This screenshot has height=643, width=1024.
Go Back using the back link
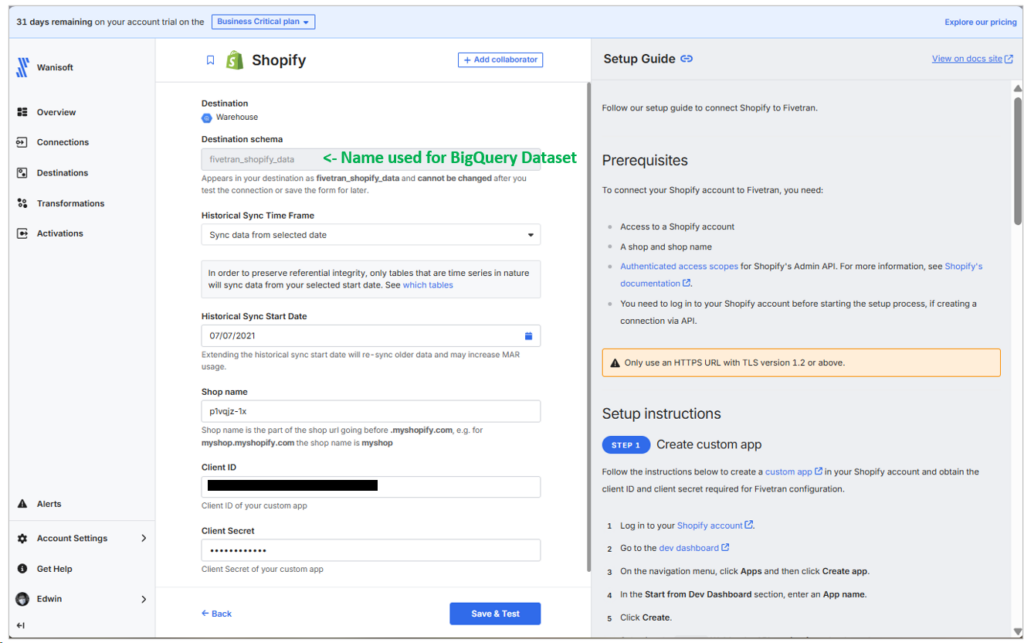tap(216, 614)
